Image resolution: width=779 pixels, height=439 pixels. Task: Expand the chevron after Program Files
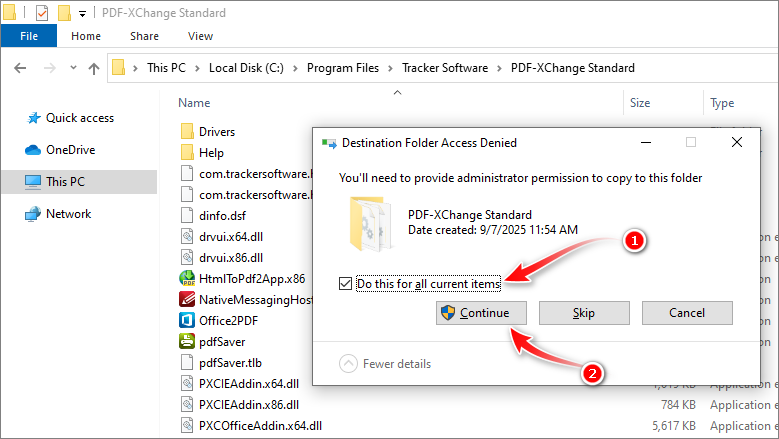pyautogui.click(x=390, y=68)
